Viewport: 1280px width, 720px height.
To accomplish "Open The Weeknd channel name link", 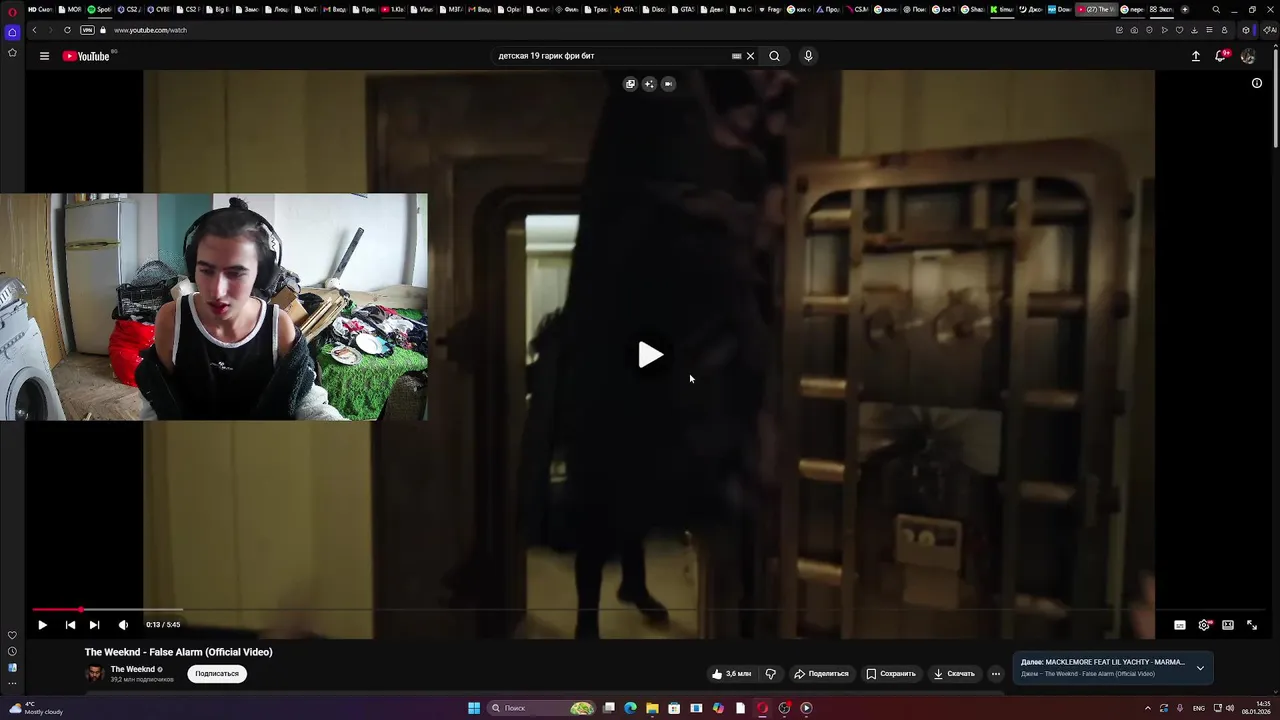I will pyautogui.click(x=132, y=670).
